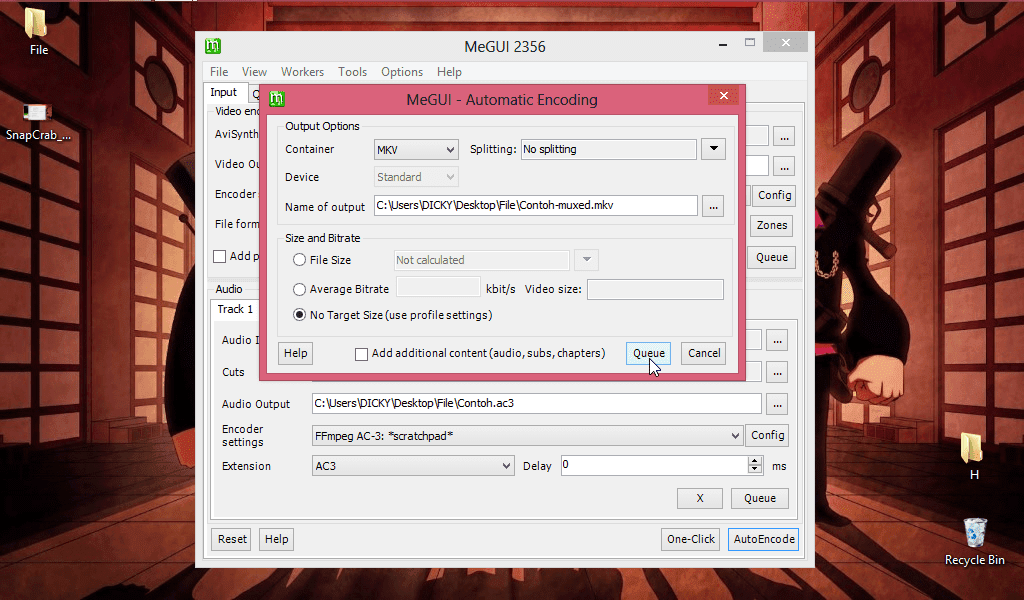Click the Name of output text field
Viewport: 1024px width, 600px height.
pos(536,206)
